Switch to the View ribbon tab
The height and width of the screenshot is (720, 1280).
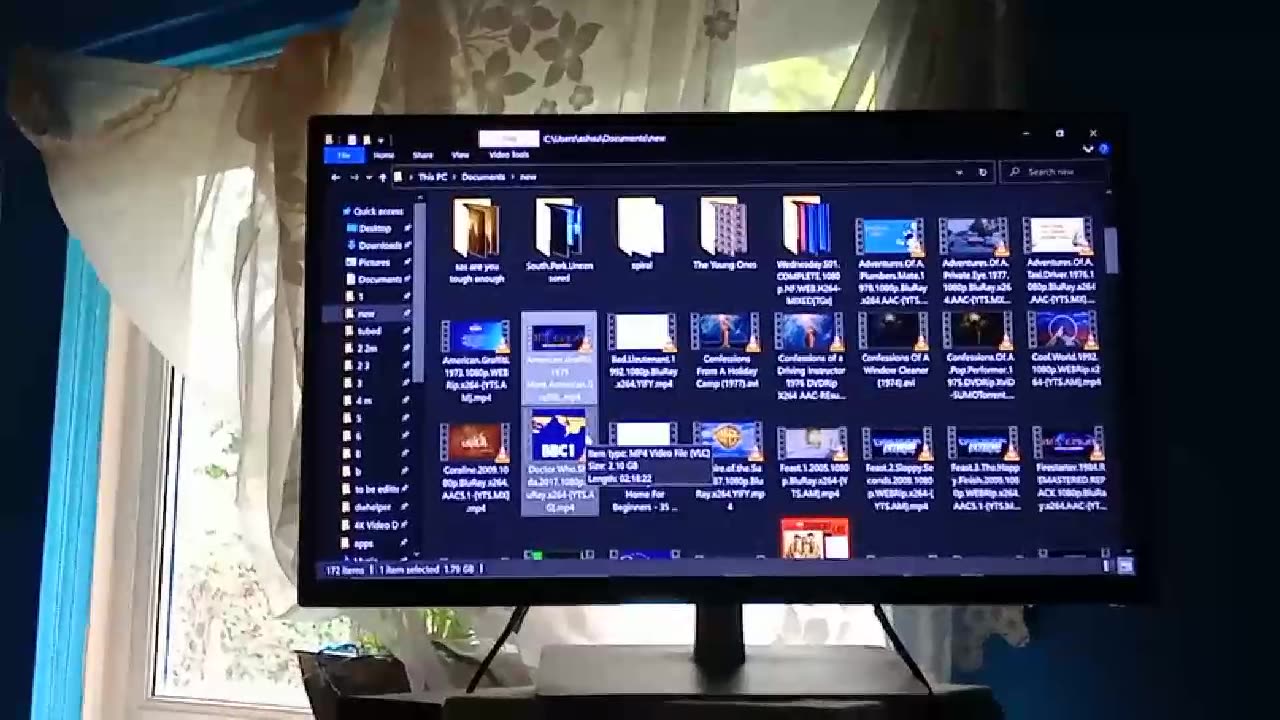460,155
